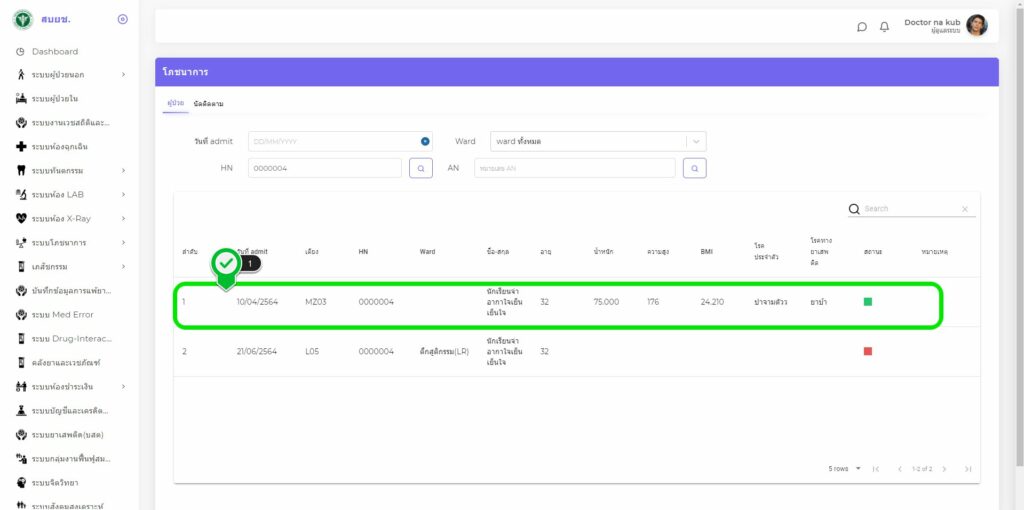This screenshot has height=510, width=1024.
Task: Open the 5 rows per page dropdown
Action: [845, 469]
